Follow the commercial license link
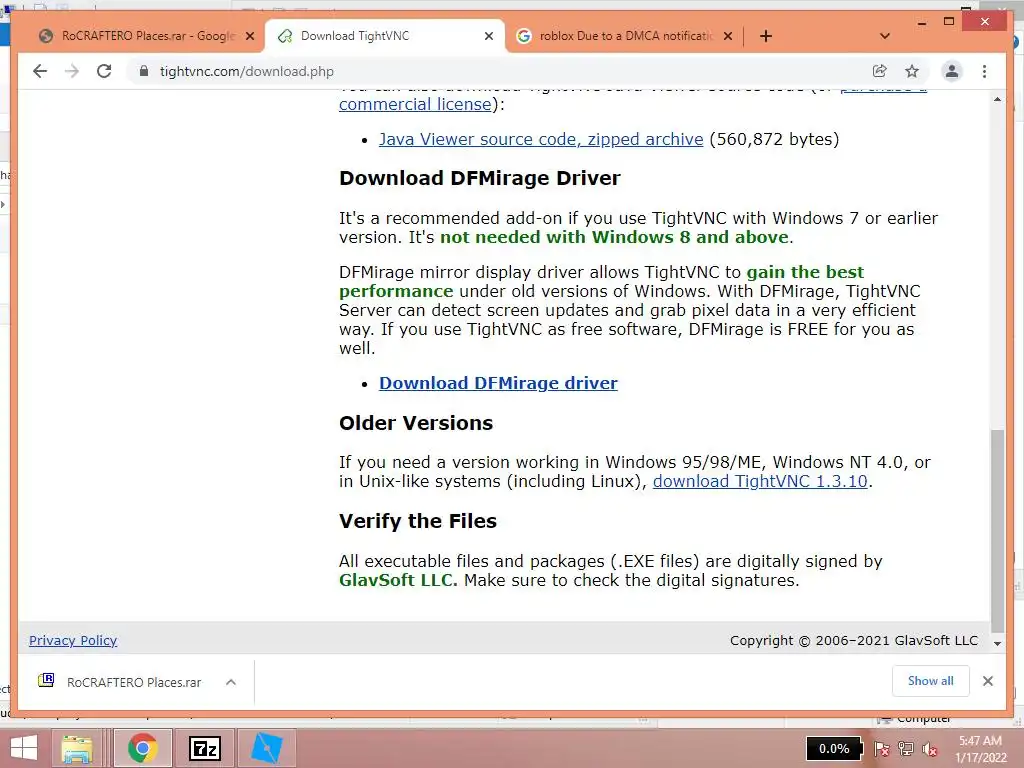The width and height of the screenshot is (1024, 768). pyautogui.click(x=415, y=104)
